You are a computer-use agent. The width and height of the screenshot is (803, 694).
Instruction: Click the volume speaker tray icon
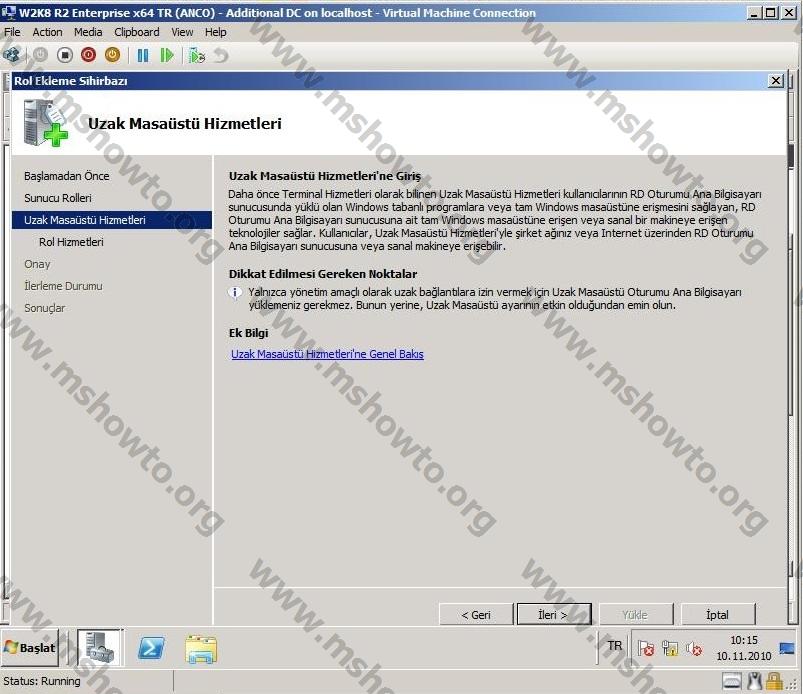tap(694, 648)
